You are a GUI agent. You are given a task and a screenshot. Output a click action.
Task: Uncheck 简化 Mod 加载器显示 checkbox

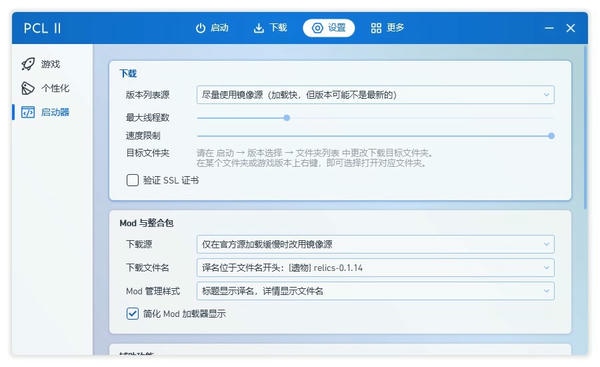[132, 314]
